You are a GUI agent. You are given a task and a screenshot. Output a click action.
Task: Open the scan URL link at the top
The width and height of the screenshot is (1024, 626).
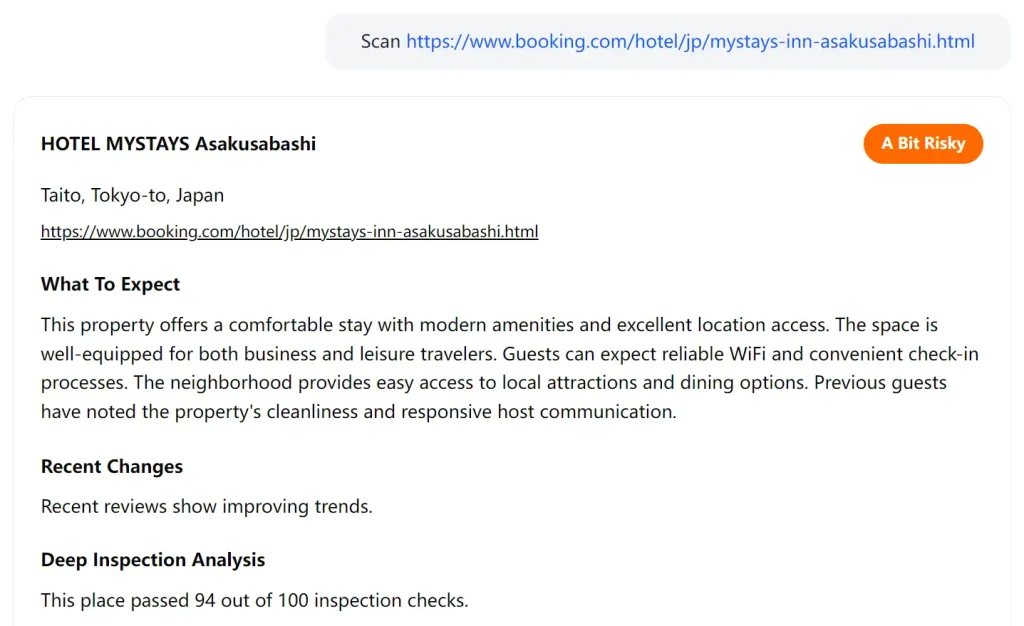tap(691, 41)
